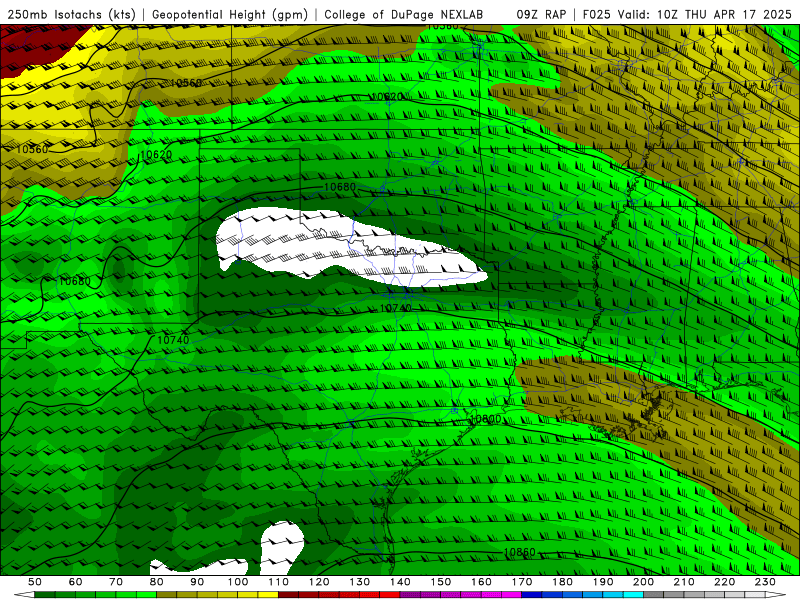Select legend value 150

(441, 582)
